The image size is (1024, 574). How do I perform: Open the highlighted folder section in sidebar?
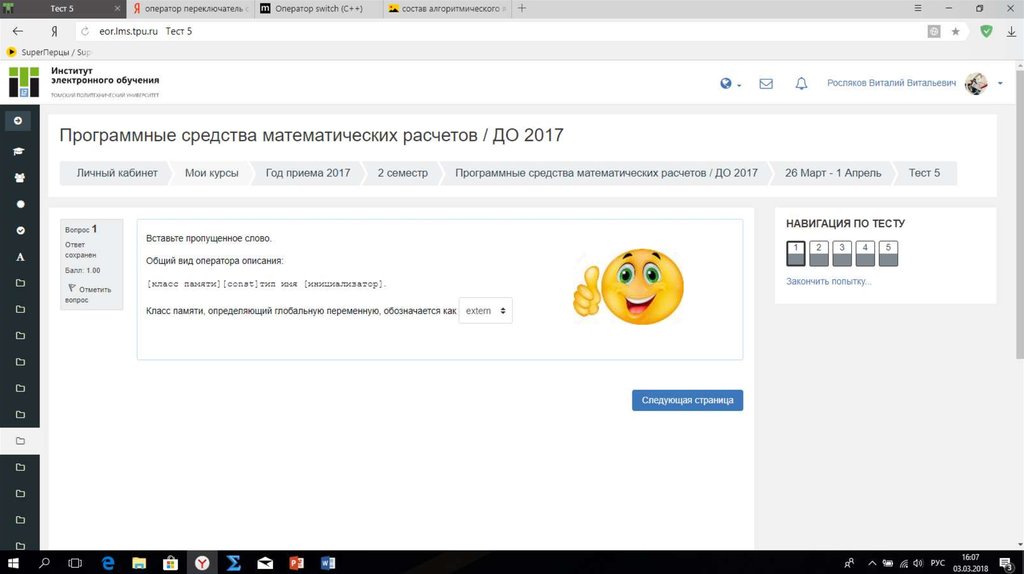click(20, 441)
